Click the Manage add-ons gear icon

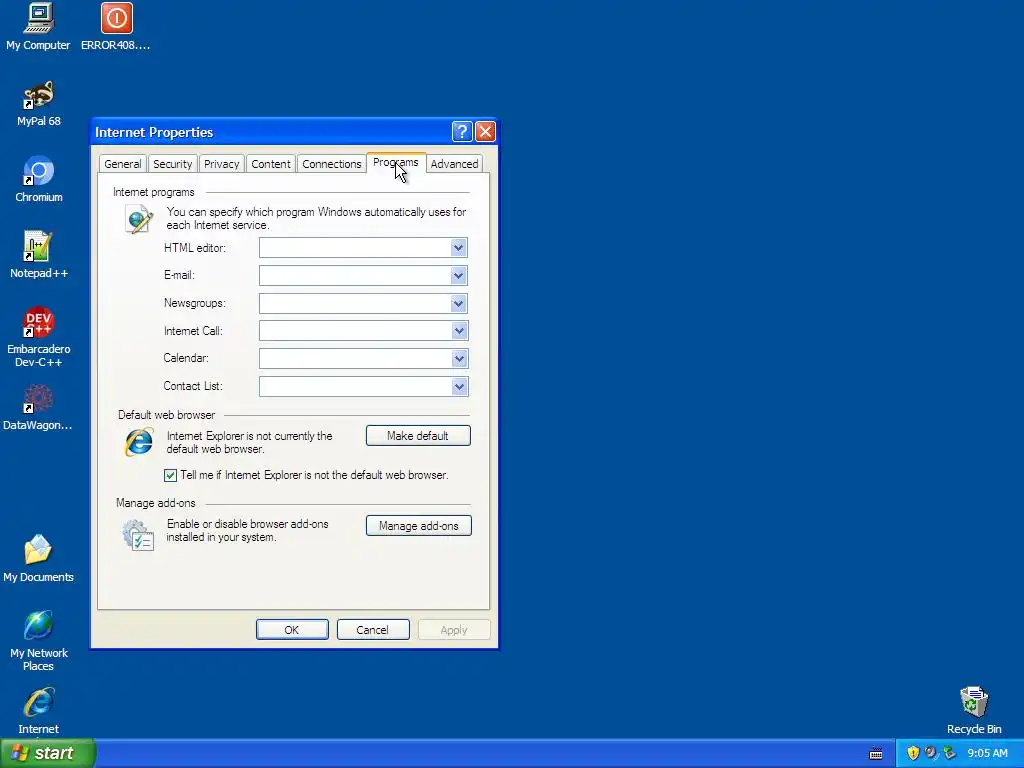click(x=138, y=535)
